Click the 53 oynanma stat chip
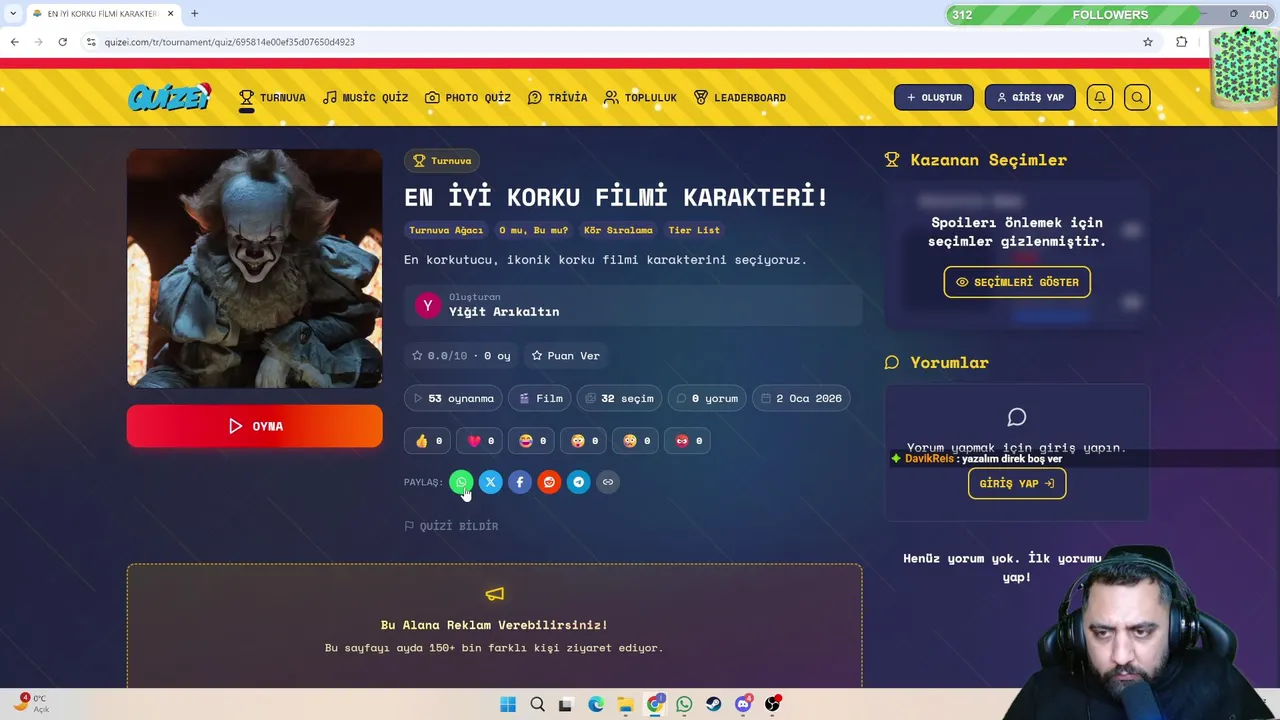 (453, 398)
